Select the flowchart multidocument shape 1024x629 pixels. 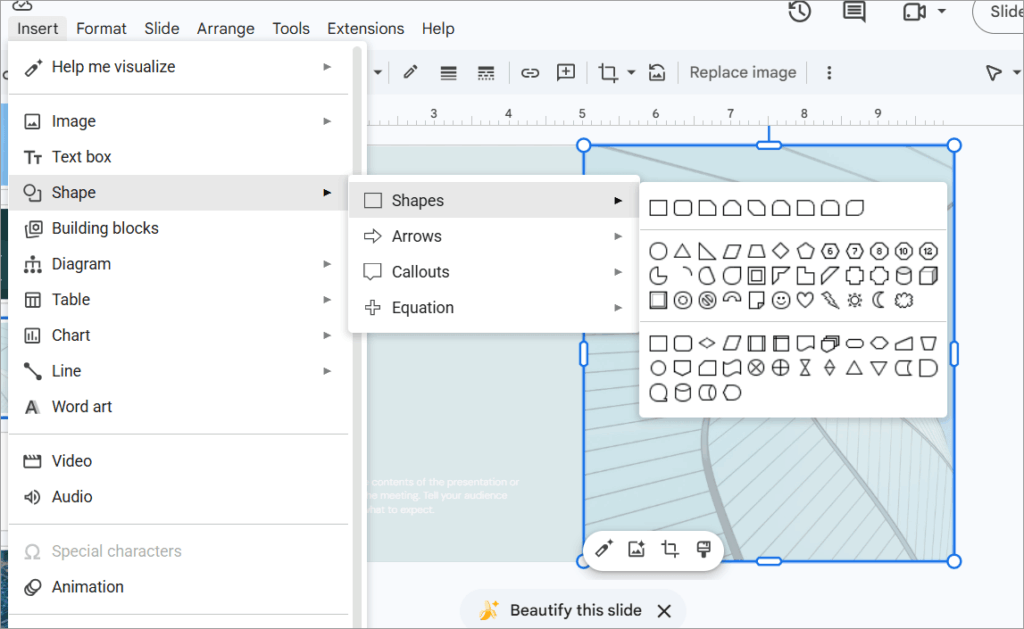830,343
